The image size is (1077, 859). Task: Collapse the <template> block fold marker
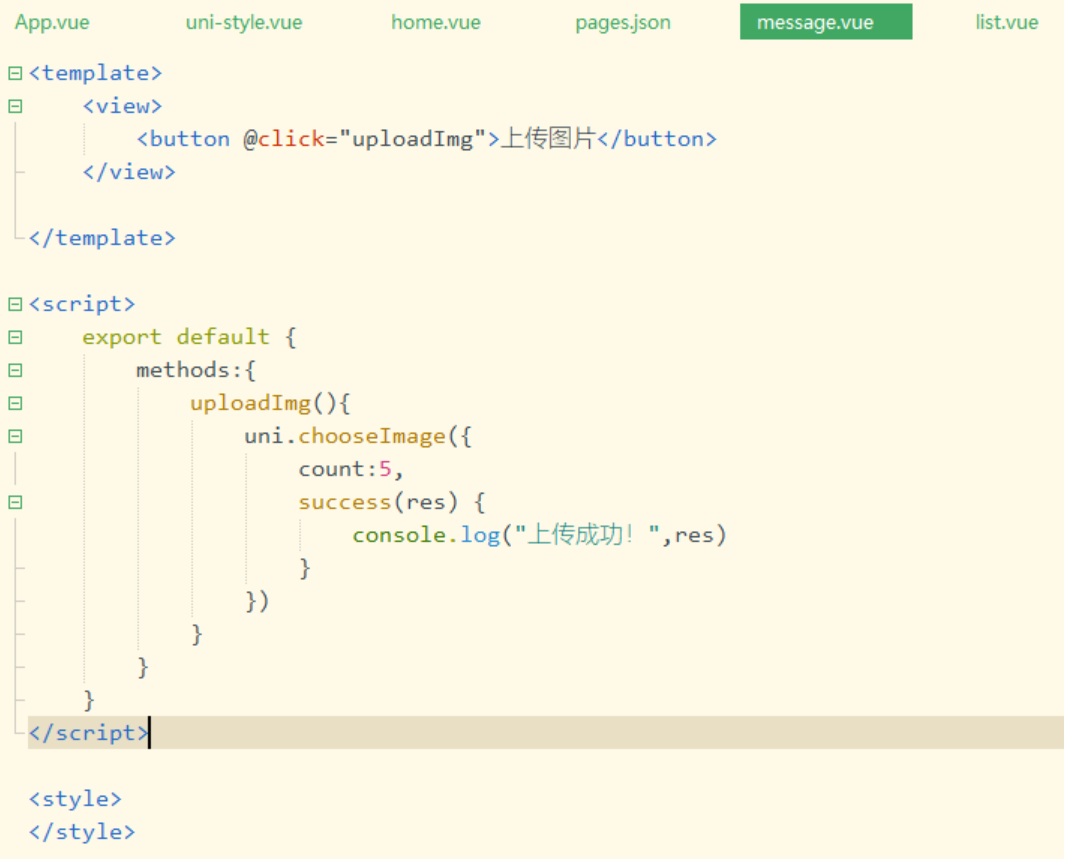pyautogui.click(x=15, y=73)
